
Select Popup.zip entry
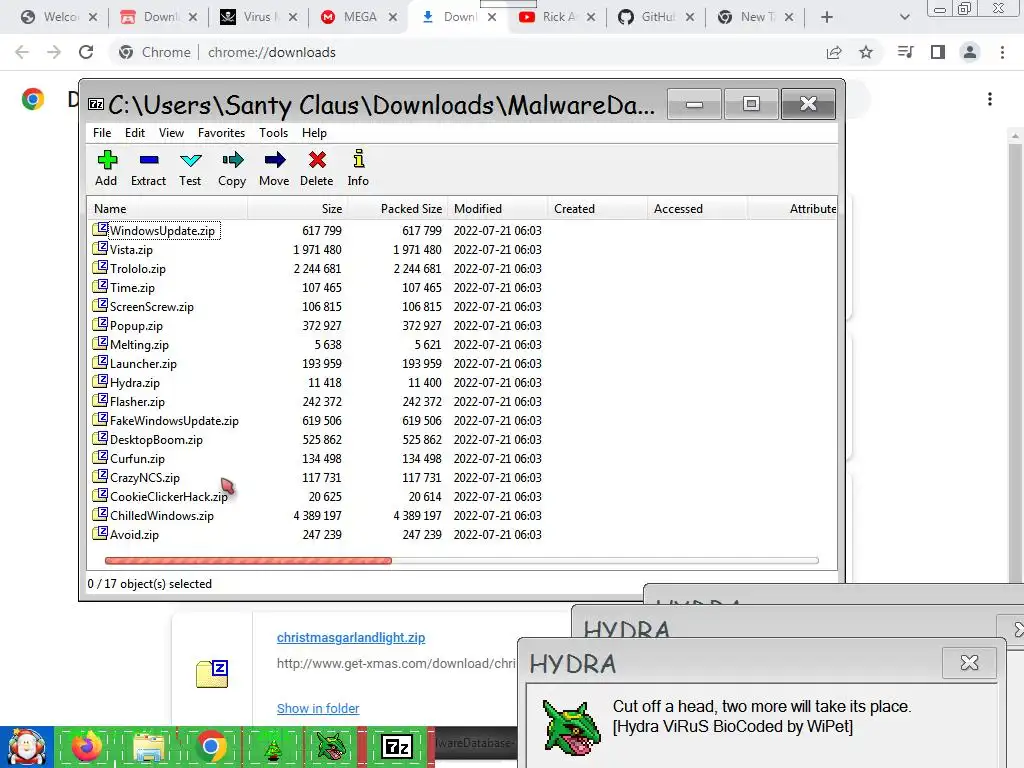pyautogui.click(x=136, y=325)
